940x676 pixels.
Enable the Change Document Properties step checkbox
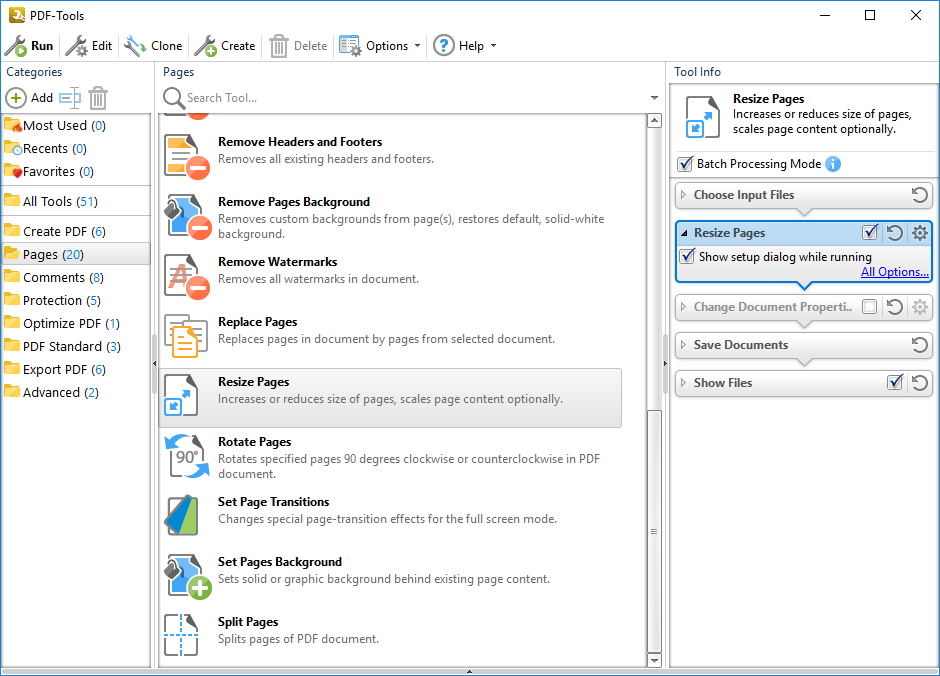[x=870, y=307]
